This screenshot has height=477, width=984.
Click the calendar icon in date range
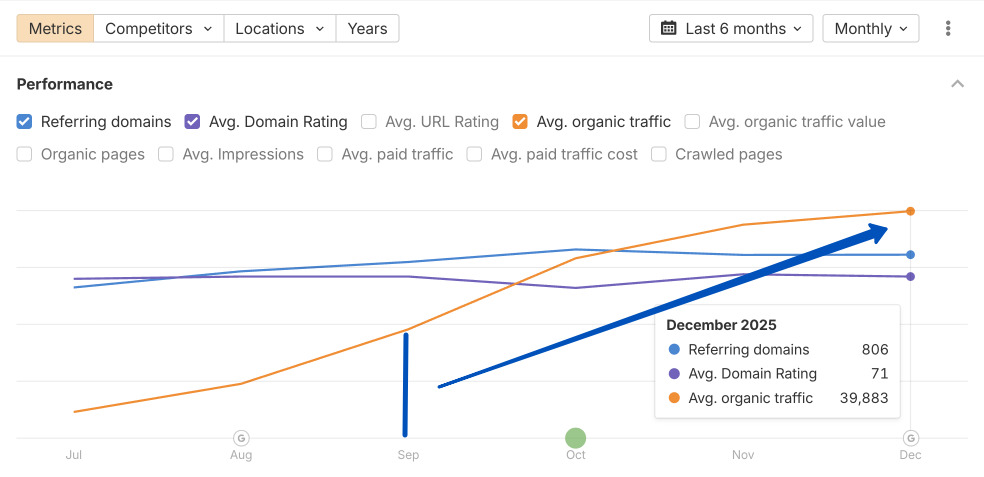(669, 28)
